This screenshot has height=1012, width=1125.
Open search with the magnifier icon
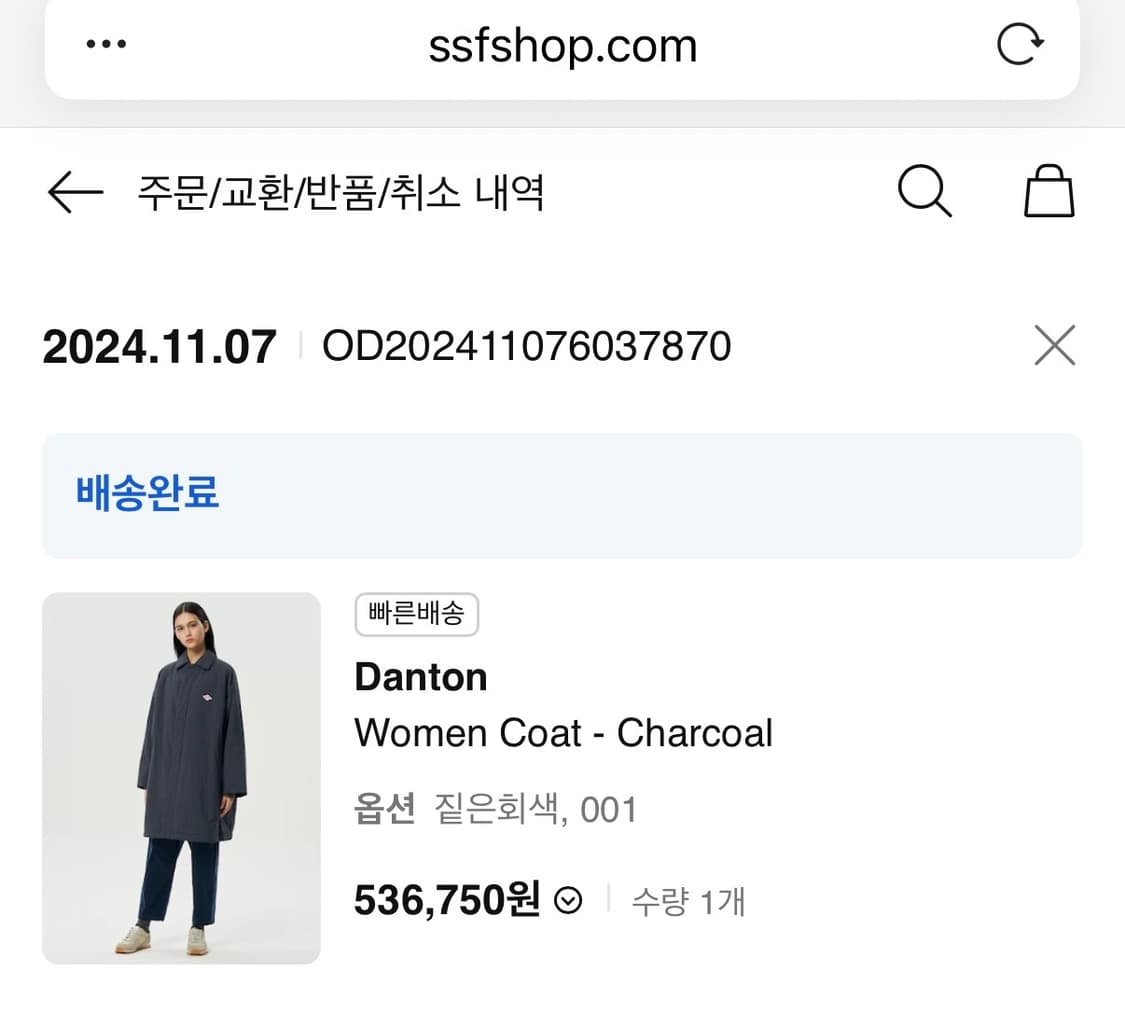pyautogui.click(x=924, y=191)
